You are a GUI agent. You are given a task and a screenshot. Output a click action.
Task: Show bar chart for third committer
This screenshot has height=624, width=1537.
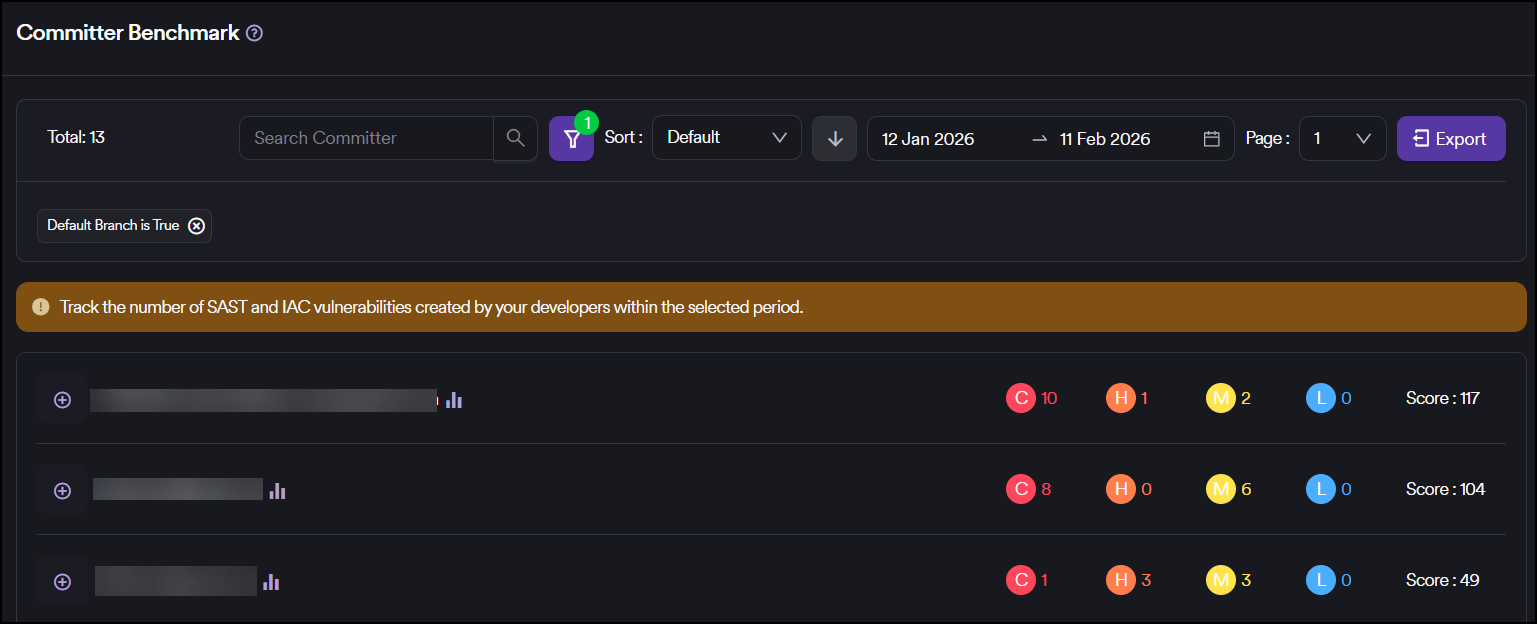click(271, 582)
